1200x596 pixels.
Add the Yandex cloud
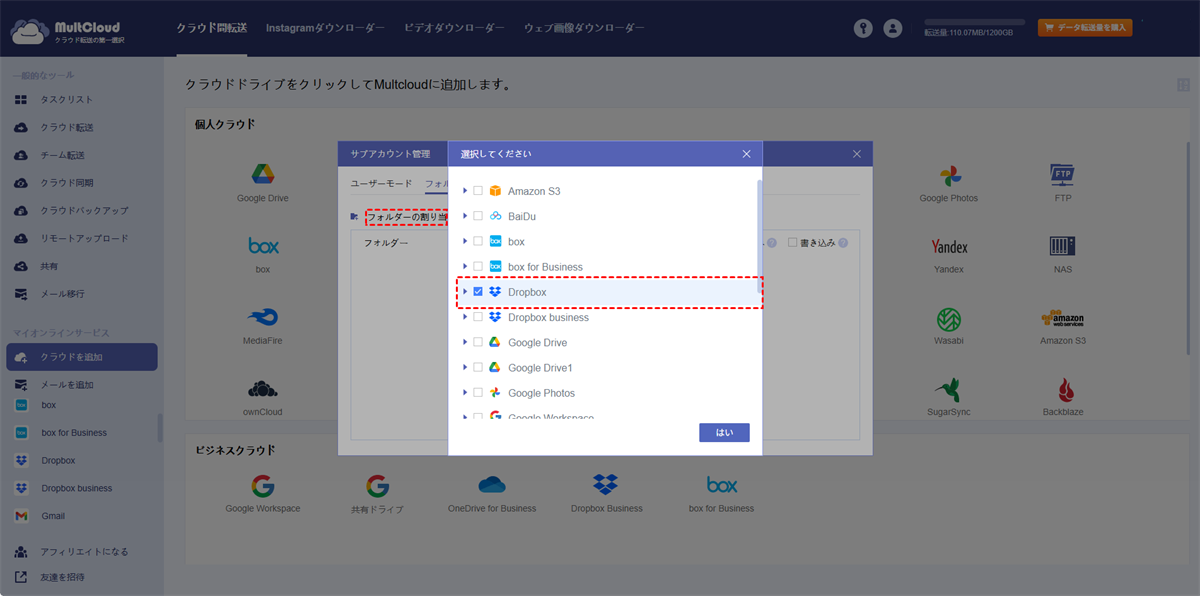click(949, 254)
